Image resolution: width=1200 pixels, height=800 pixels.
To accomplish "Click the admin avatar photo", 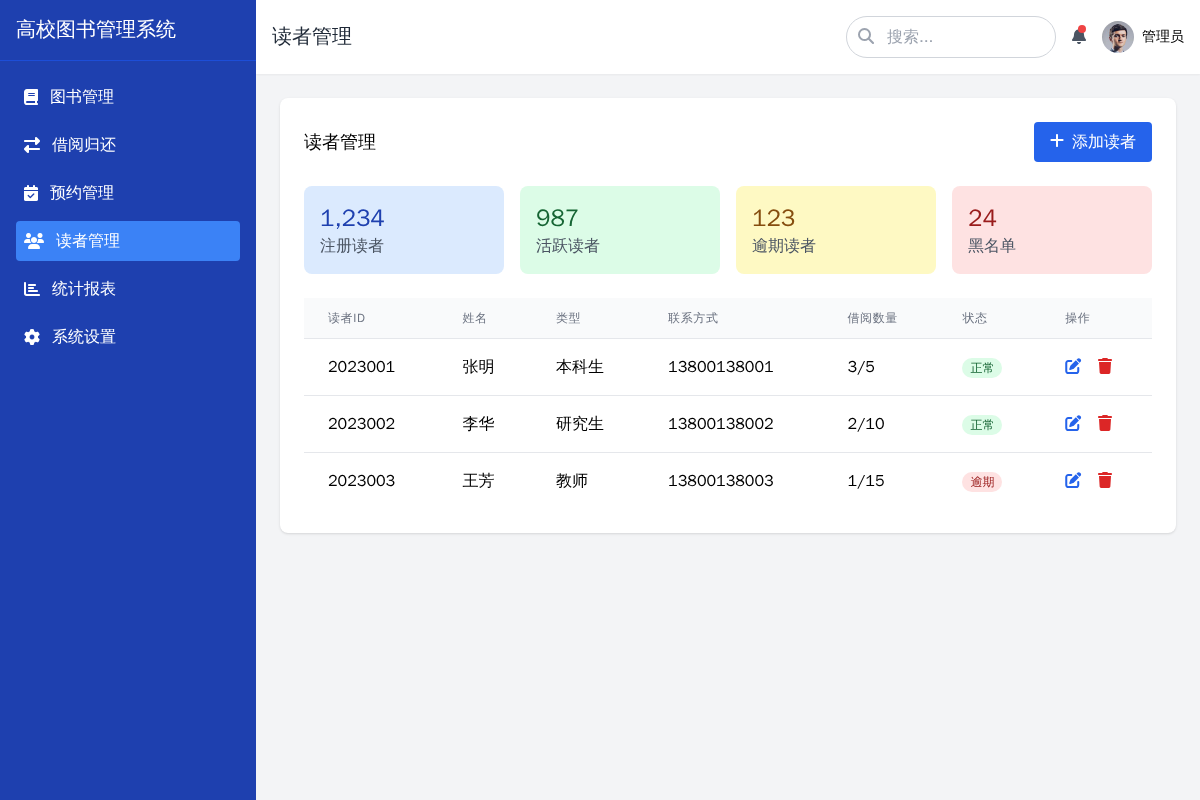I will [x=1117, y=36].
